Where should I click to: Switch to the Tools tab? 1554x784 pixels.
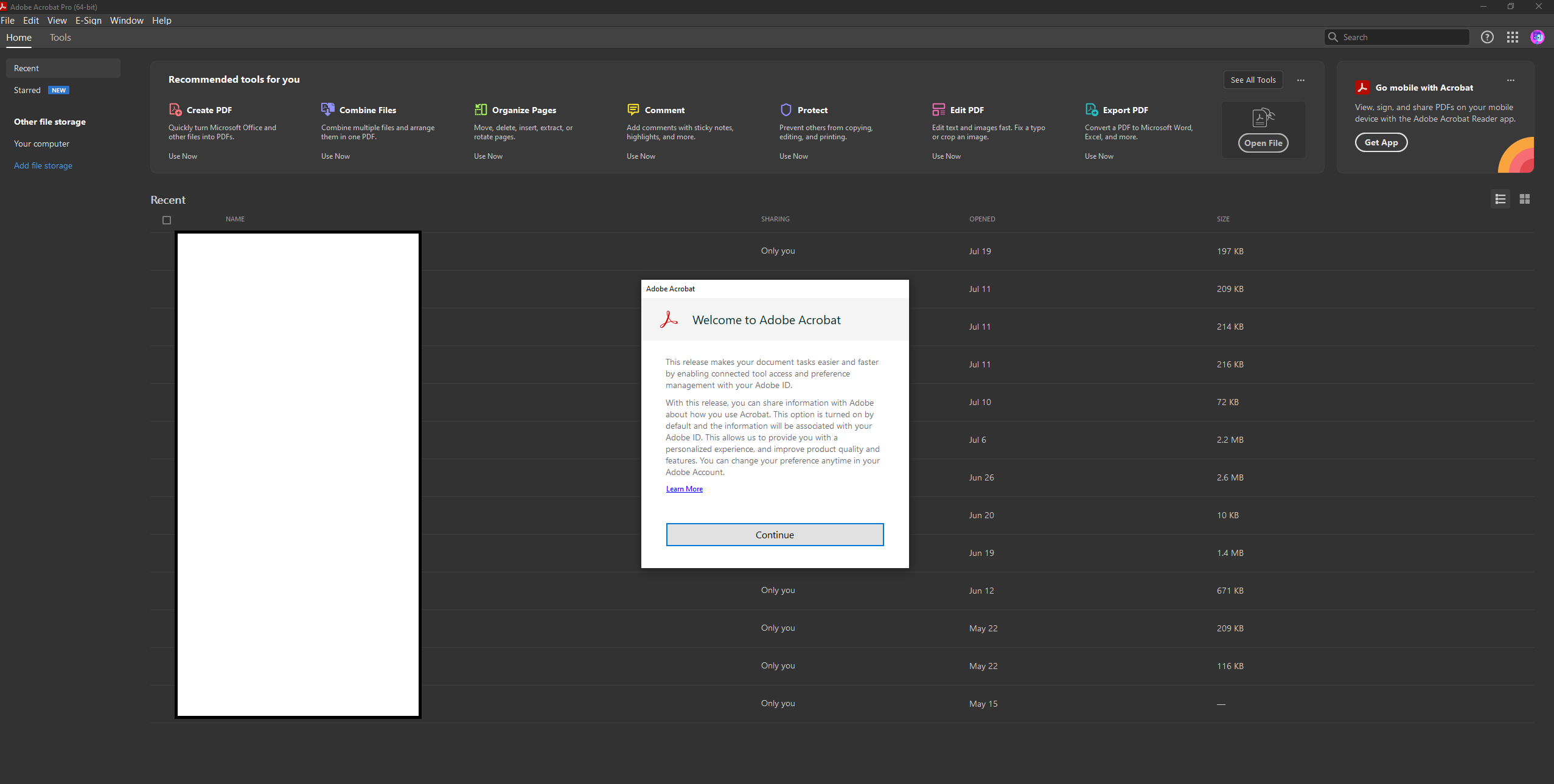[60, 37]
